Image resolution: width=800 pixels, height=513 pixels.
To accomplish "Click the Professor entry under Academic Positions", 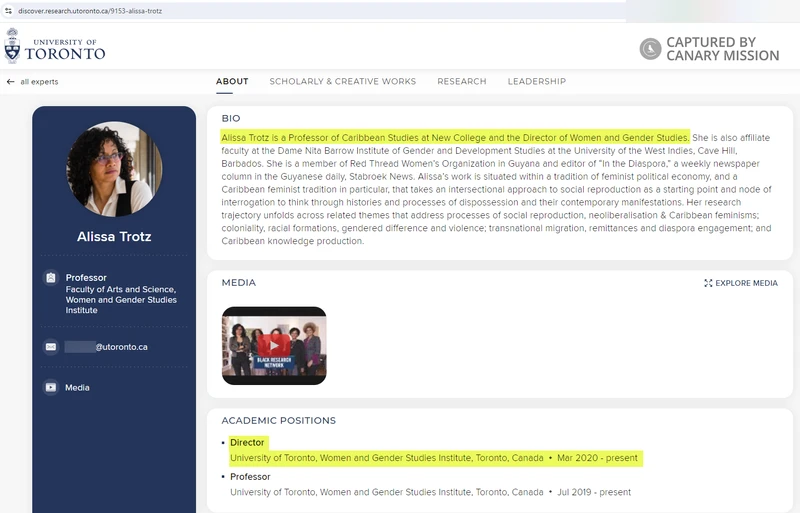I will tap(250, 477).
